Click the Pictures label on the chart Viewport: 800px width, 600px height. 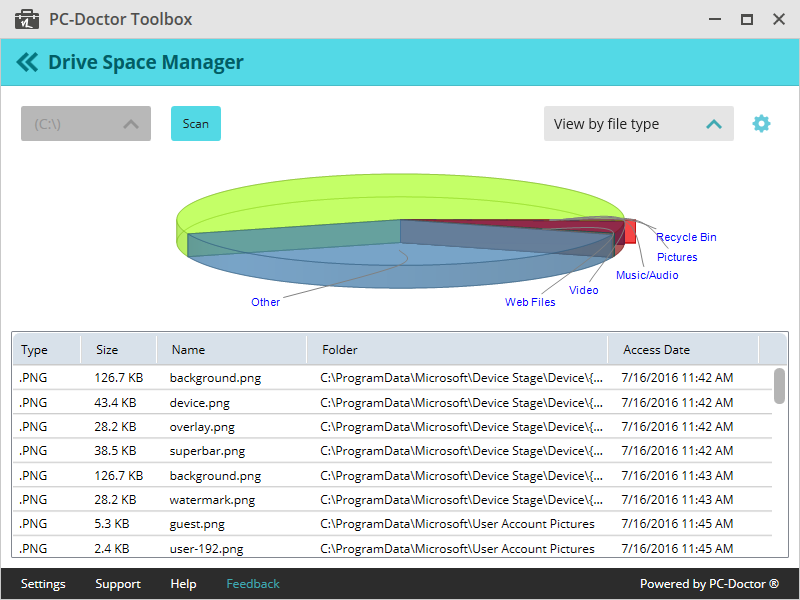(x=677, y=257)
